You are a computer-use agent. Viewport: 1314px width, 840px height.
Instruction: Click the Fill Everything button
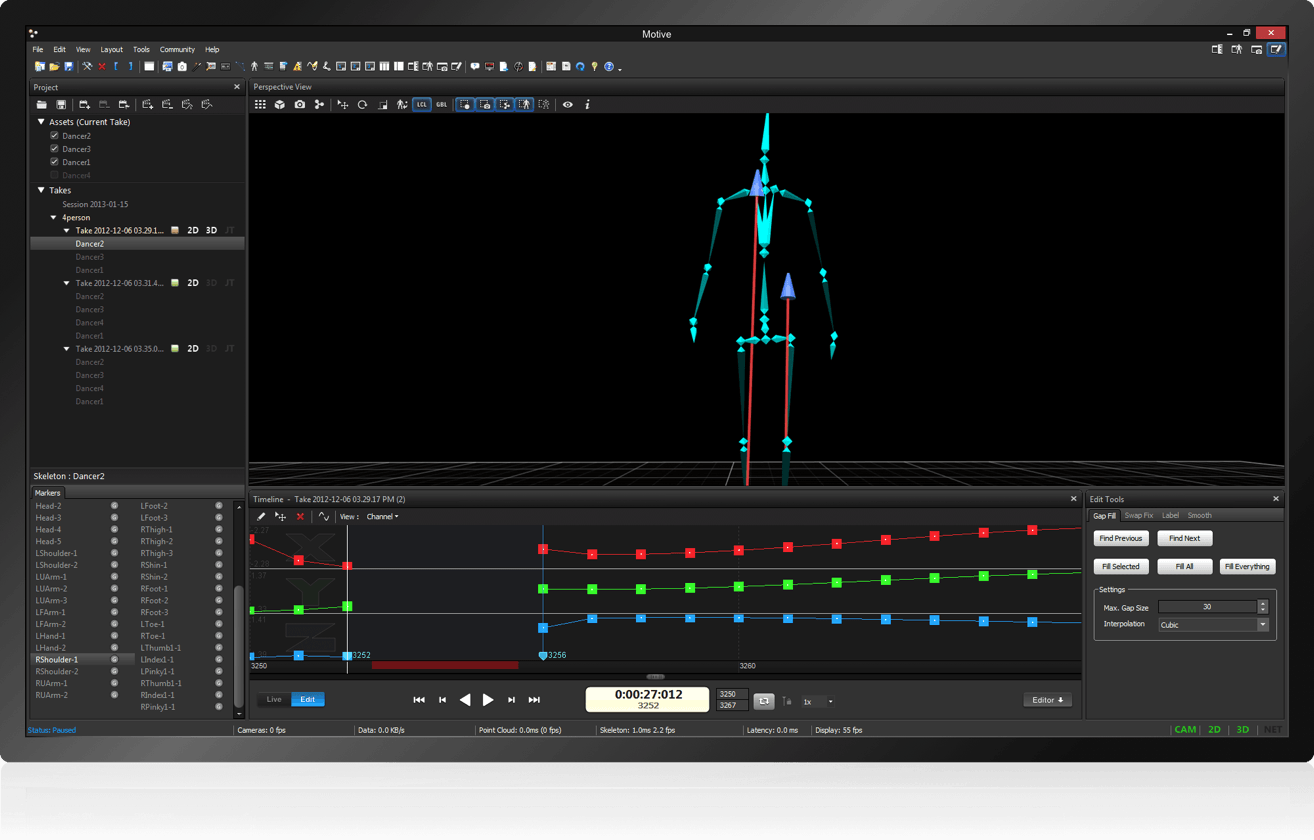(1247, 567)
